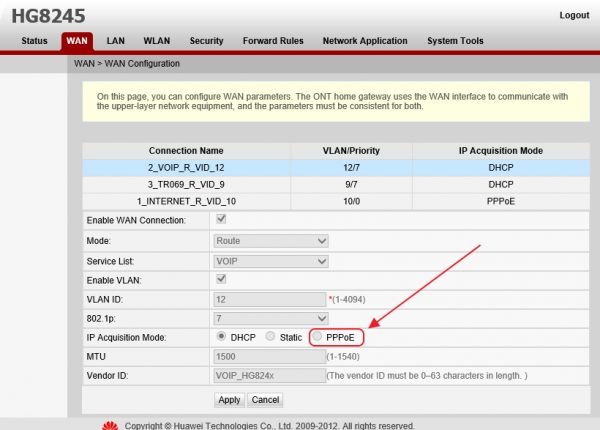Click the DHCP cell in the 3_TR069_R_VID_9 row

click(501, 184)
